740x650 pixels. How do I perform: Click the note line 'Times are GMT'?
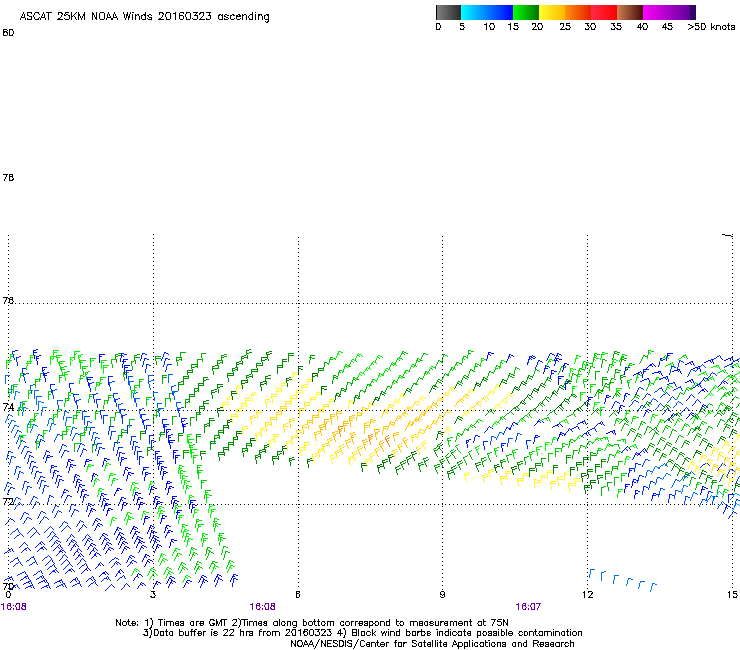193,623
